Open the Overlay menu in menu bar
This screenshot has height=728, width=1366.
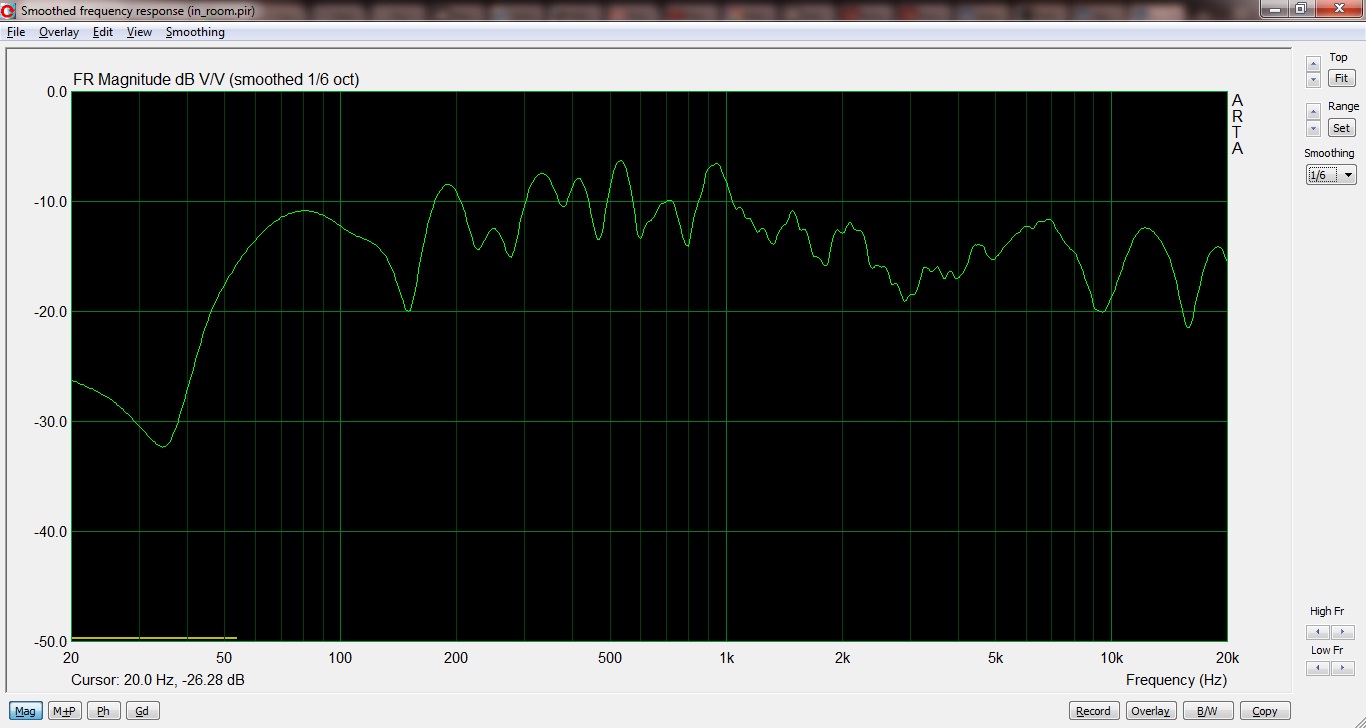59,32
